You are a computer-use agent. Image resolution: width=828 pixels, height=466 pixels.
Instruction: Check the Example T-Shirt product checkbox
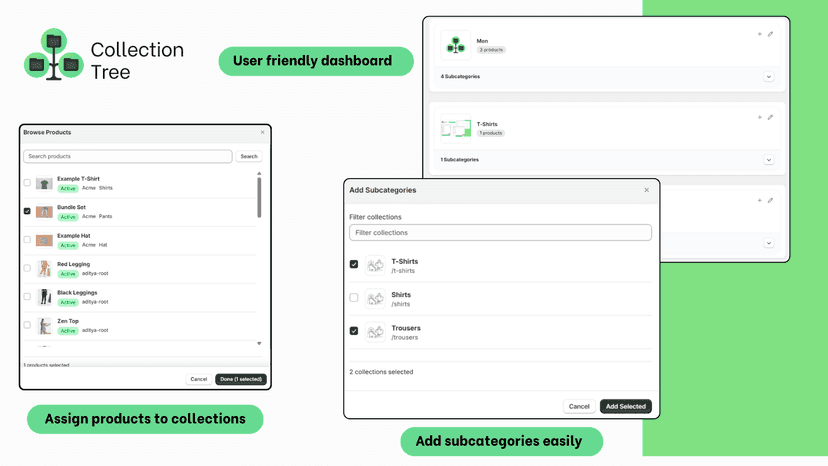27,182
